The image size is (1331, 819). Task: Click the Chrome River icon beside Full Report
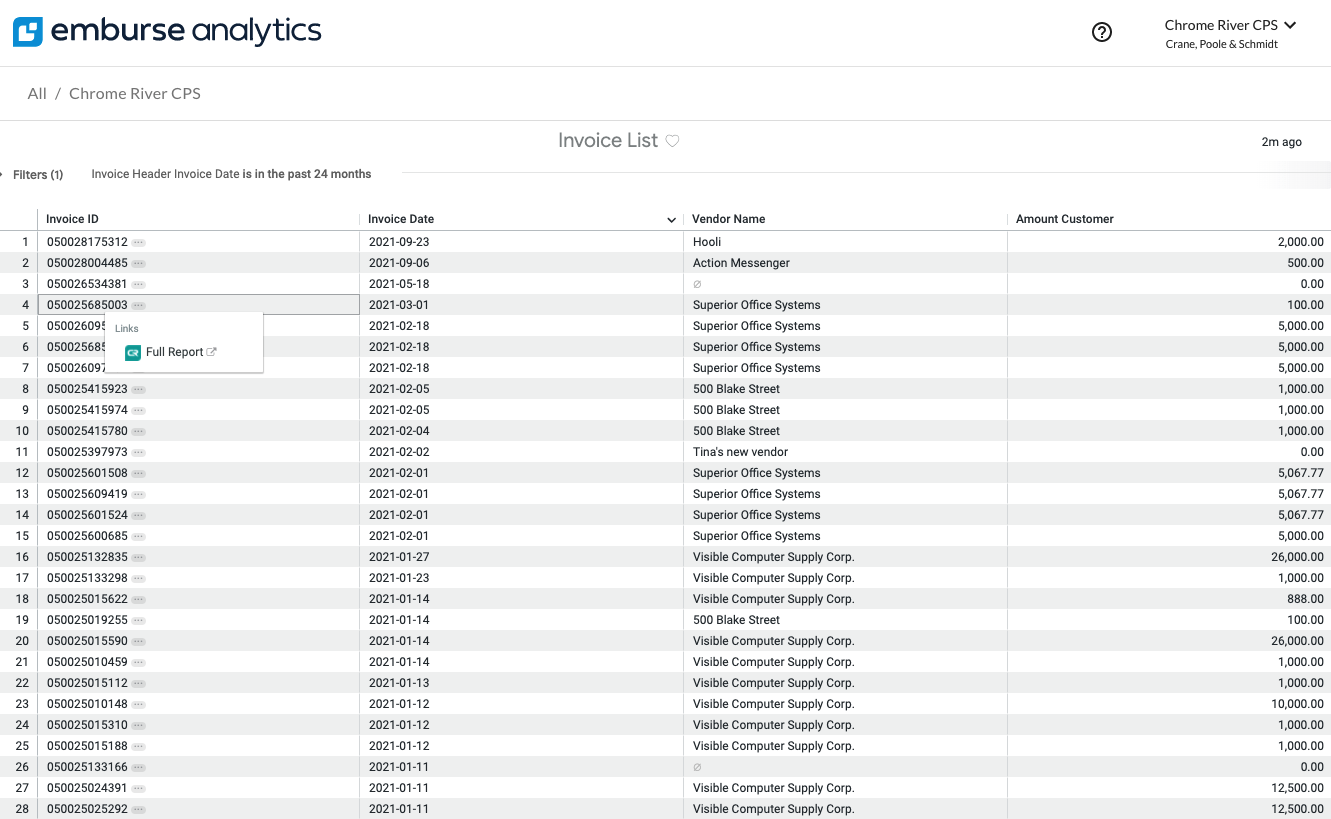click(x=133, y=352)
